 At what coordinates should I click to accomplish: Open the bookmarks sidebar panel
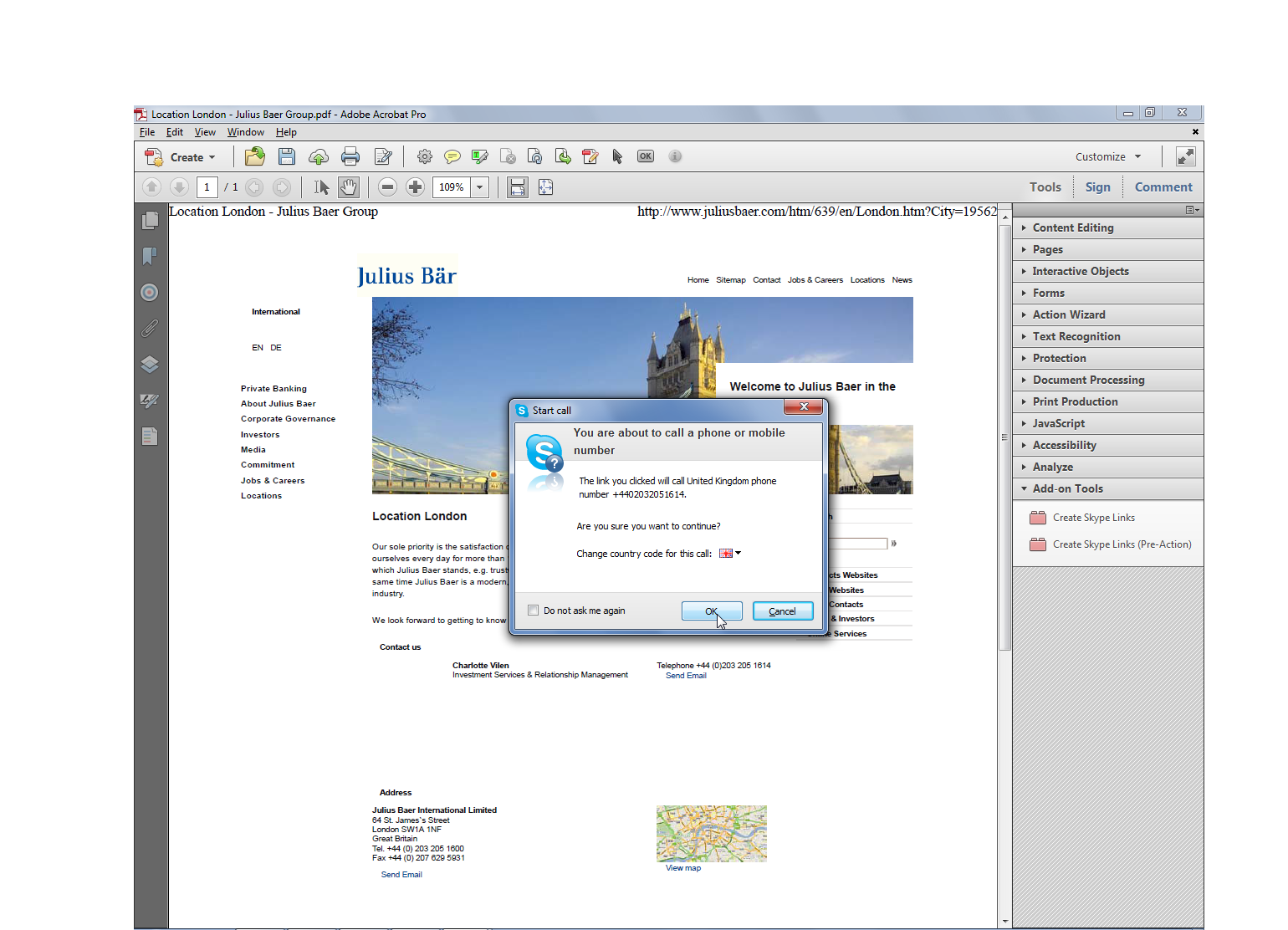pos(150,256)
